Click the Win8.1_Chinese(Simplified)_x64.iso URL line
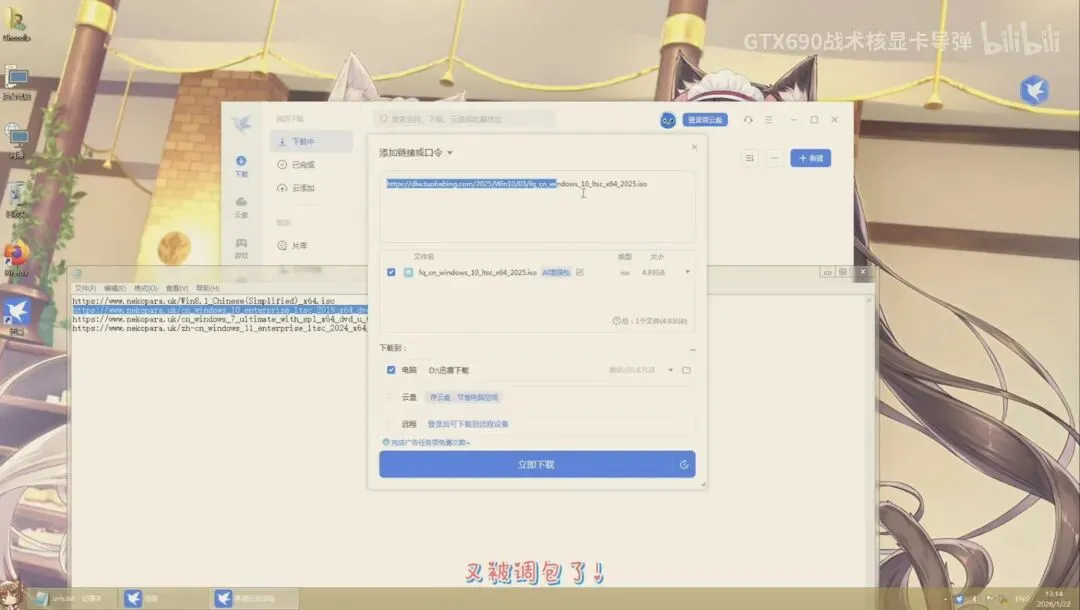The height and width of the screenshot is (610, 1080). coord(204,302)
